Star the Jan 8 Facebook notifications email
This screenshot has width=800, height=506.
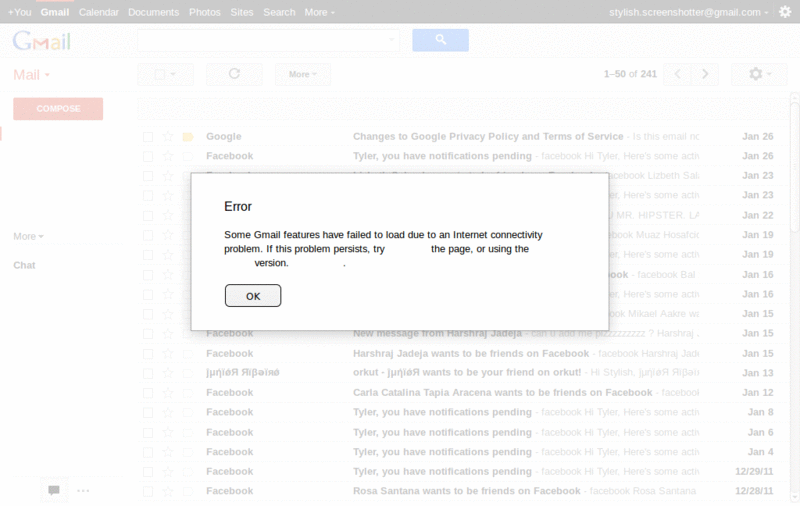point(167,412)
